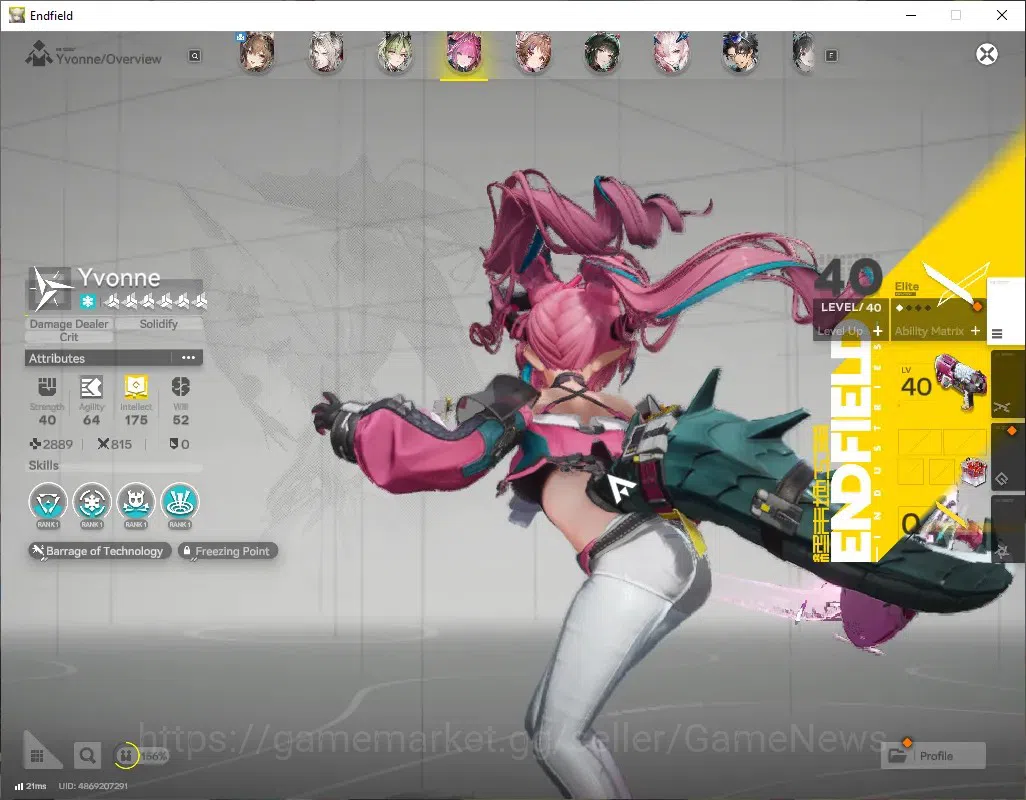1026x800 pixels.
Task: Click the HP value 2889
Action: (x=51, y=444)
